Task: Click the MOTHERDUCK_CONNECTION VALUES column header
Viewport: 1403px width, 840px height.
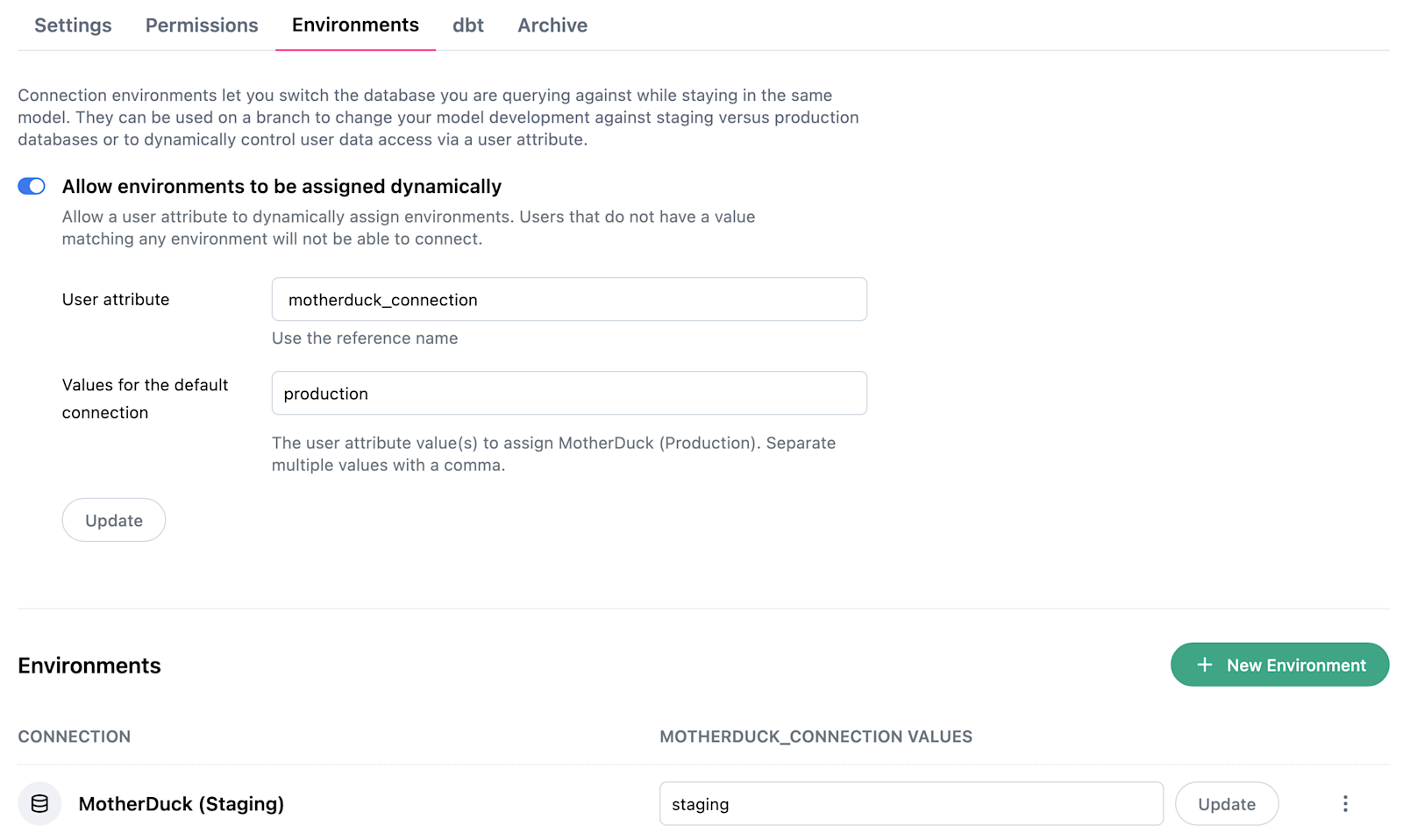Action: click(815, 737)
